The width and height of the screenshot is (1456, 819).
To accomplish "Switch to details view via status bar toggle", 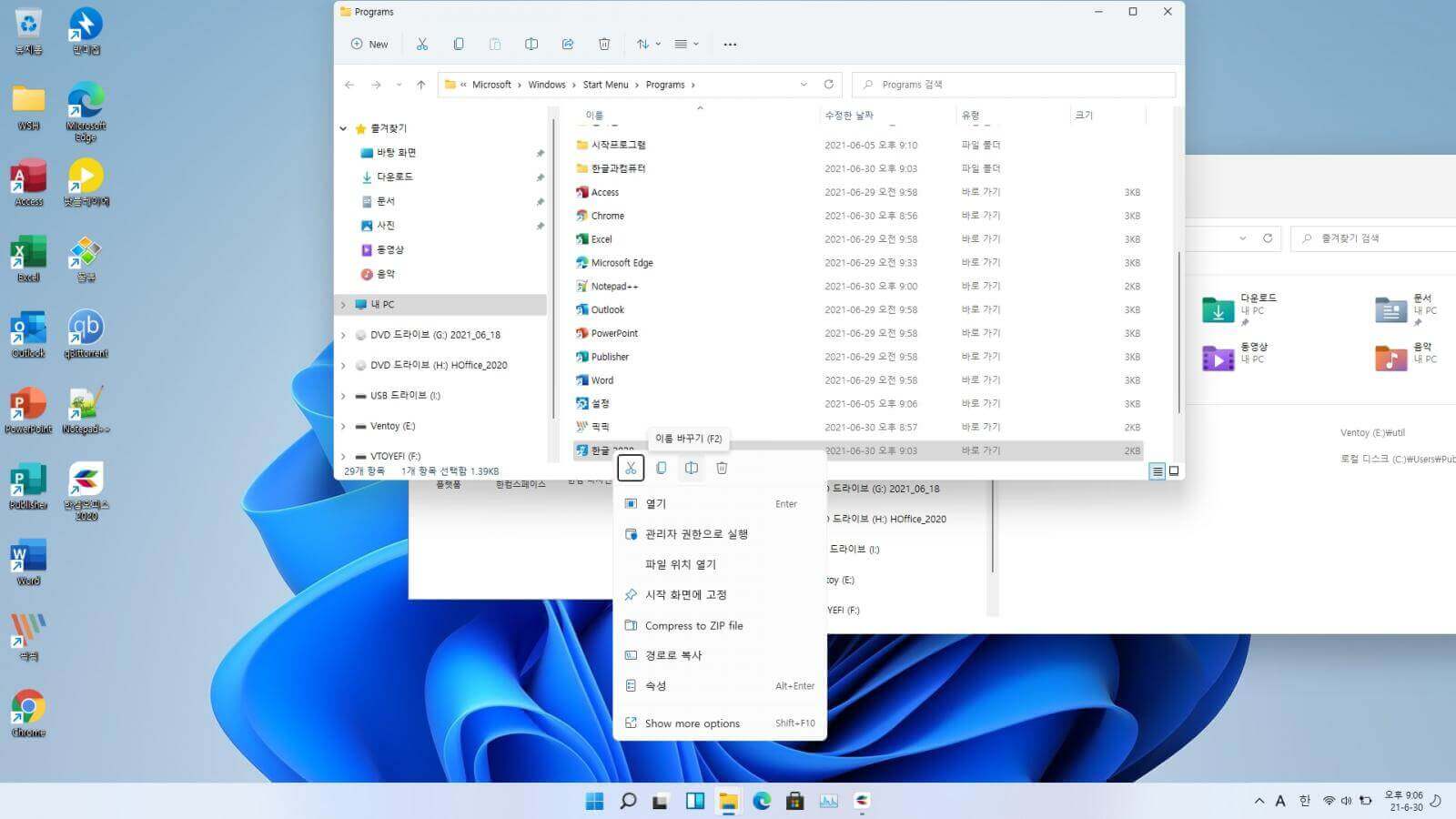I will pyautogui.click(x=1158, y=471).
